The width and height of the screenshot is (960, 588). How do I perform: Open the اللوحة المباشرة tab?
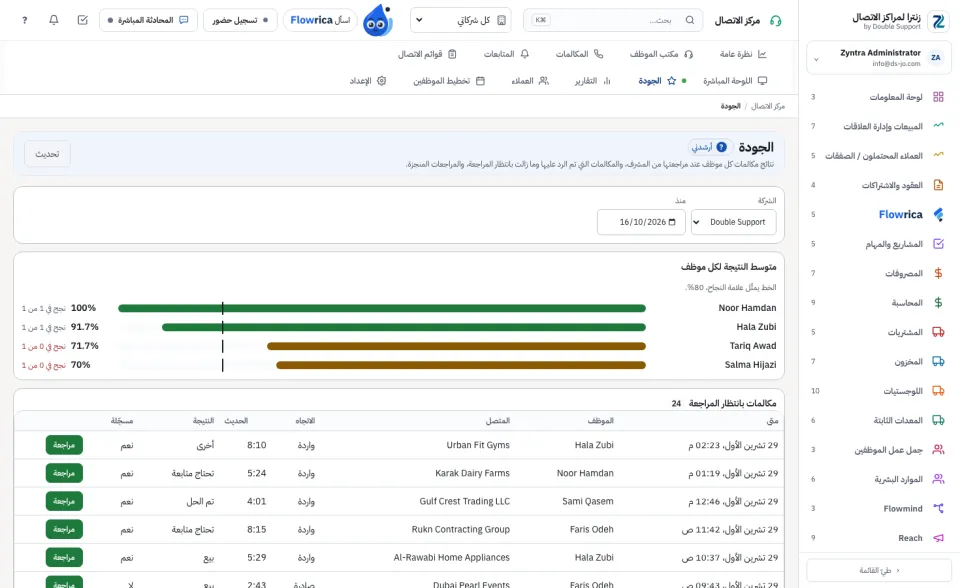735,81
